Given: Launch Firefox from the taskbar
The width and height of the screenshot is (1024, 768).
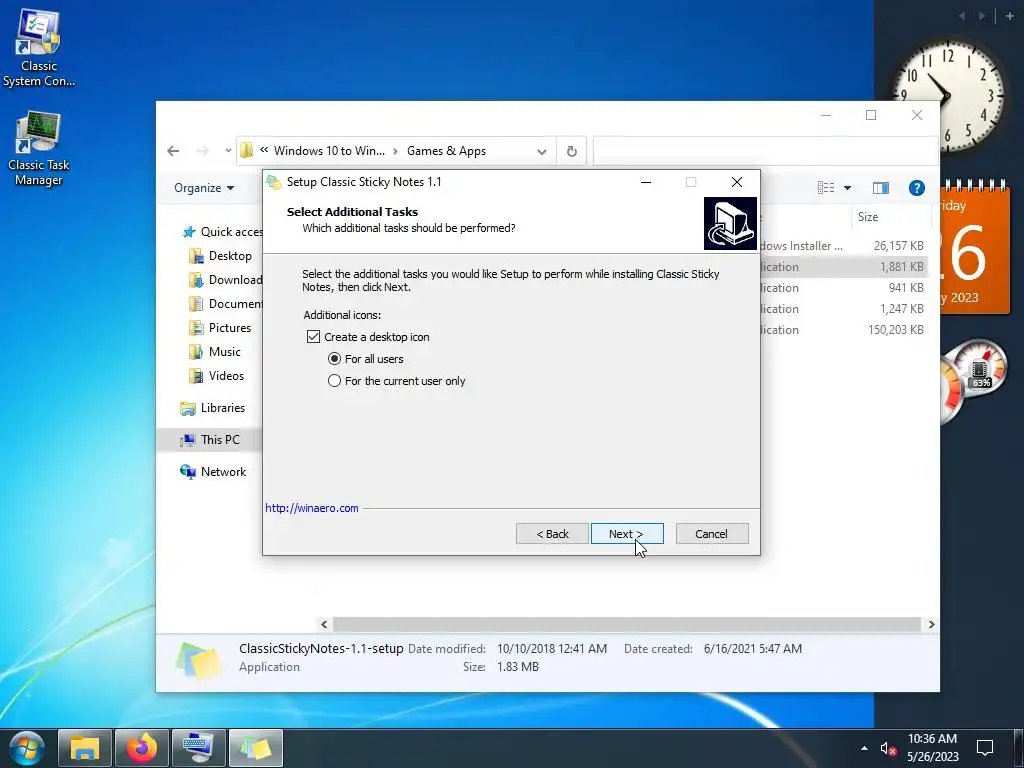Looking at the screenshot, I should (x=142, y=748).
